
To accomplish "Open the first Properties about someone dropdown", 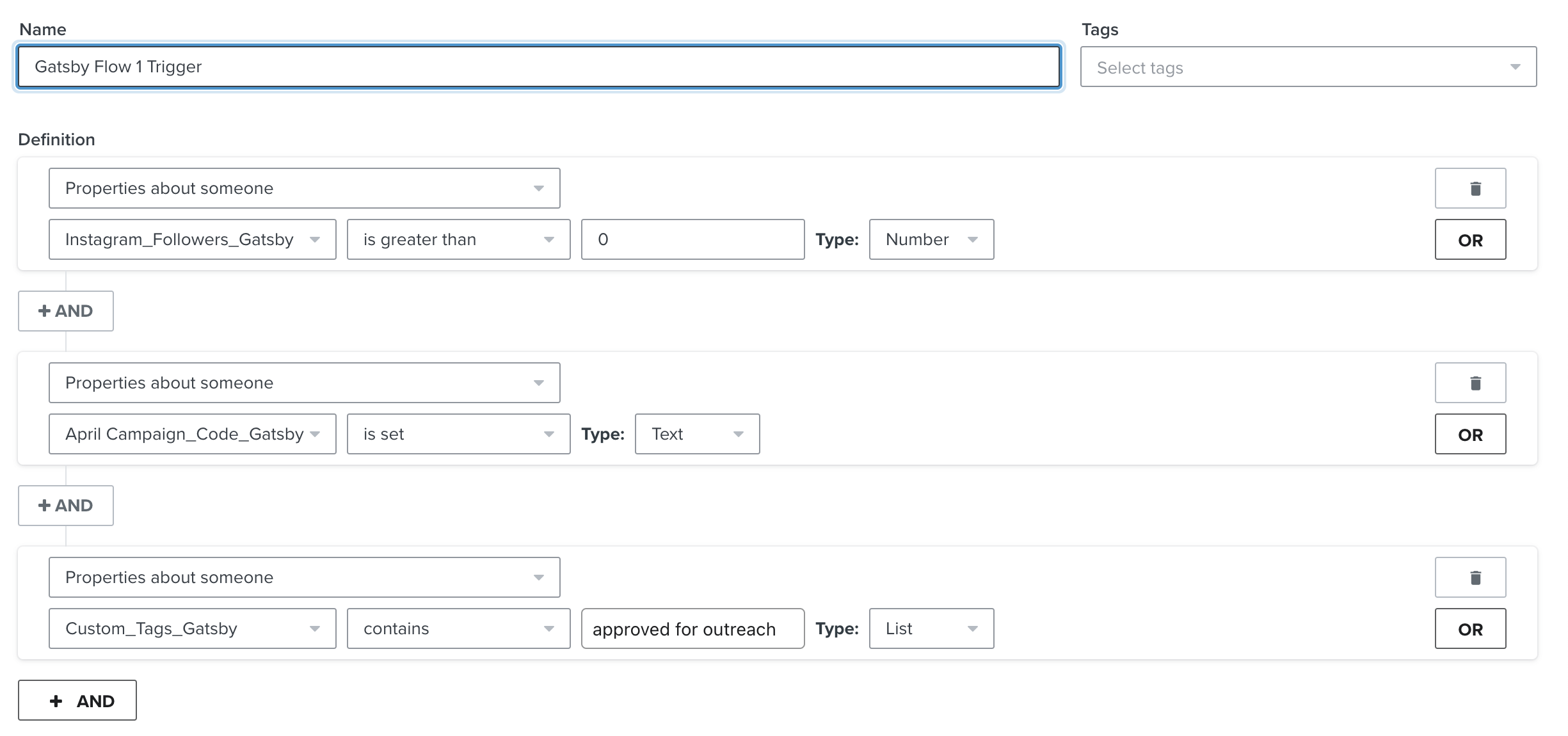I will [x=305, y=188].
